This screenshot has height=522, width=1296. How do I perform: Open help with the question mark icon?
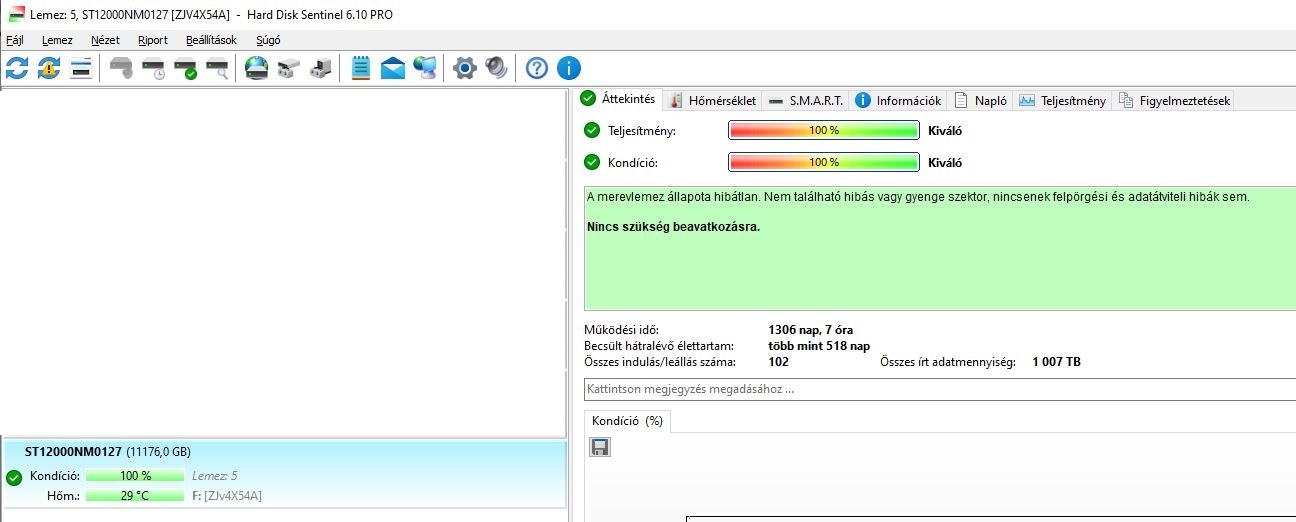[x=537, y=68]
